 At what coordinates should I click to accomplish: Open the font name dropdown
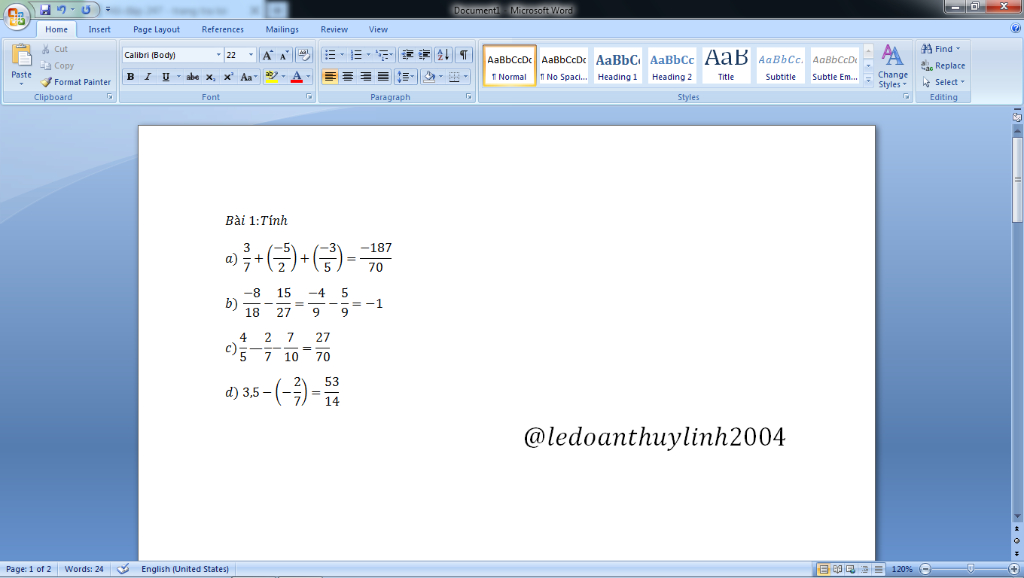pyautogui.click(x=218, y=56)
